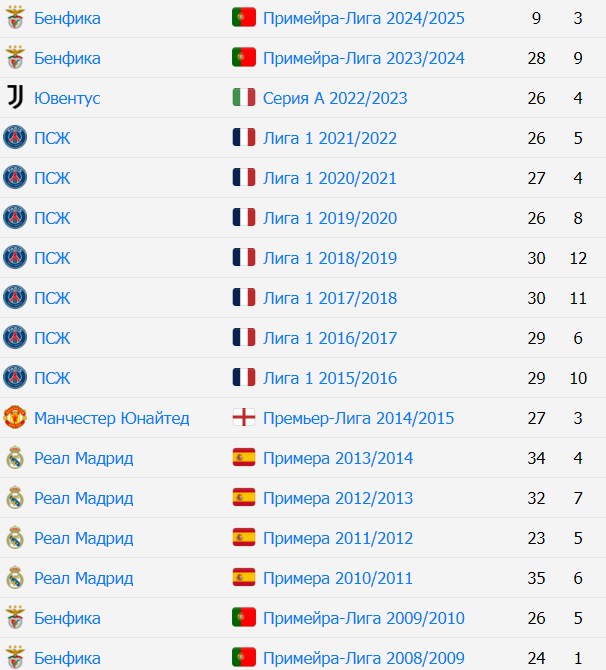Image resolution: width=606 pixels, height=670 pixels.
Task: Open the Лига 1 2017/2018 link
Action: click(x=330, y=298)
